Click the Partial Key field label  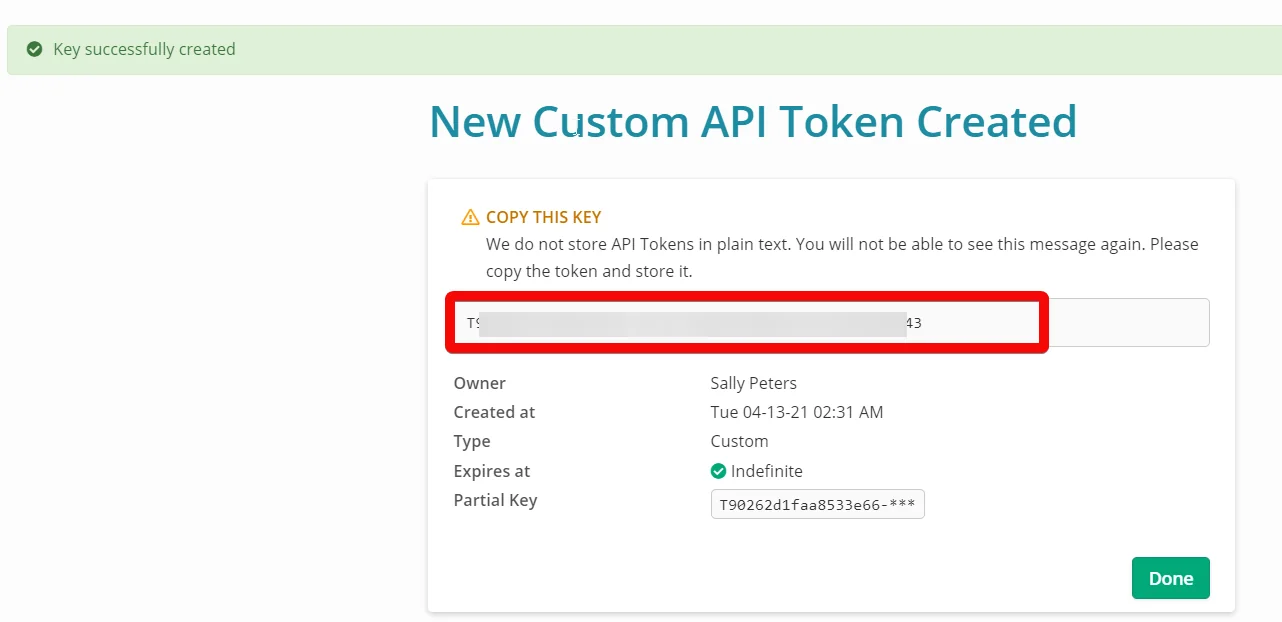(495, 500)
